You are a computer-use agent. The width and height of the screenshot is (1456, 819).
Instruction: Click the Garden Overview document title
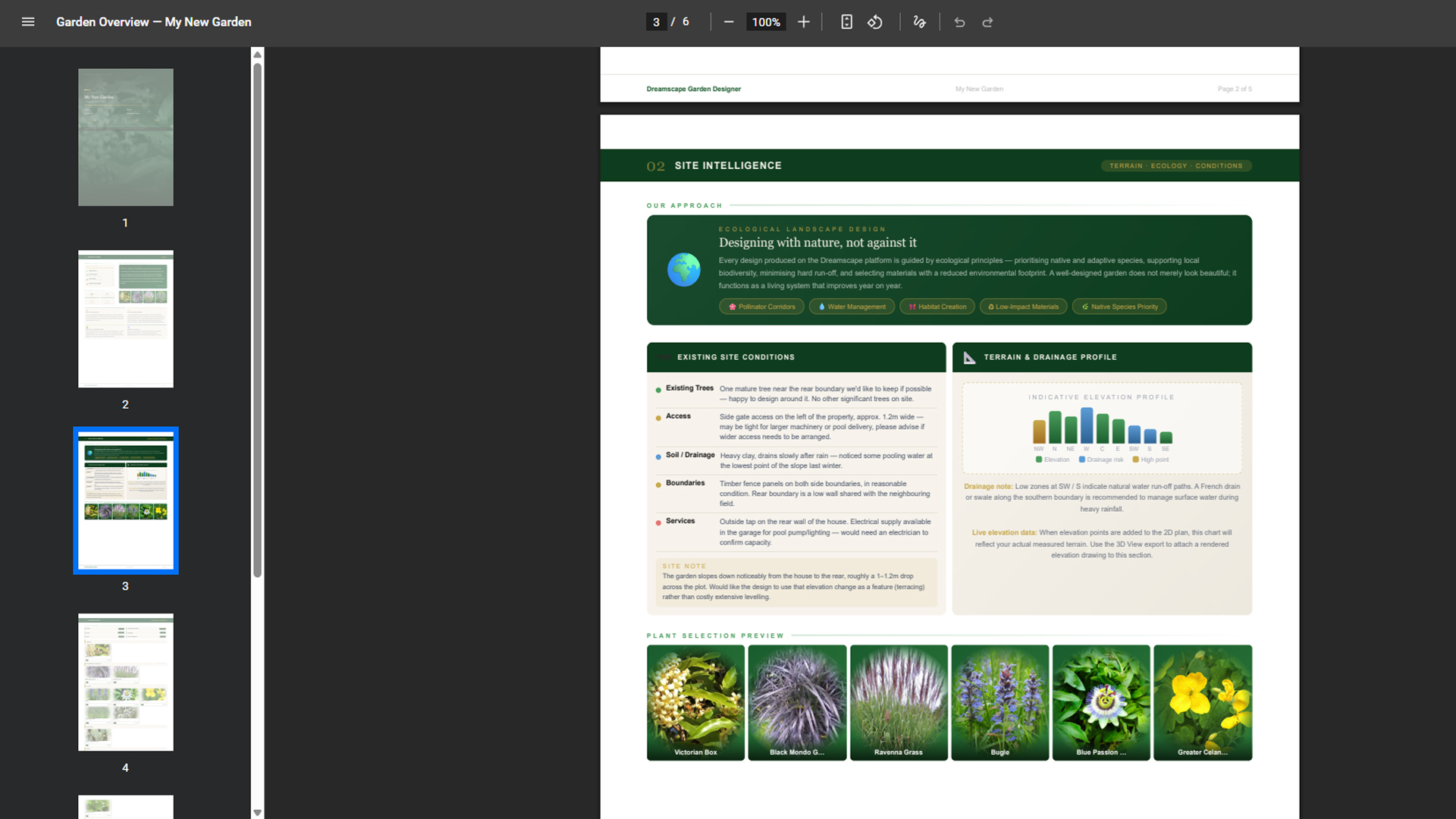[x=154, y=22]
